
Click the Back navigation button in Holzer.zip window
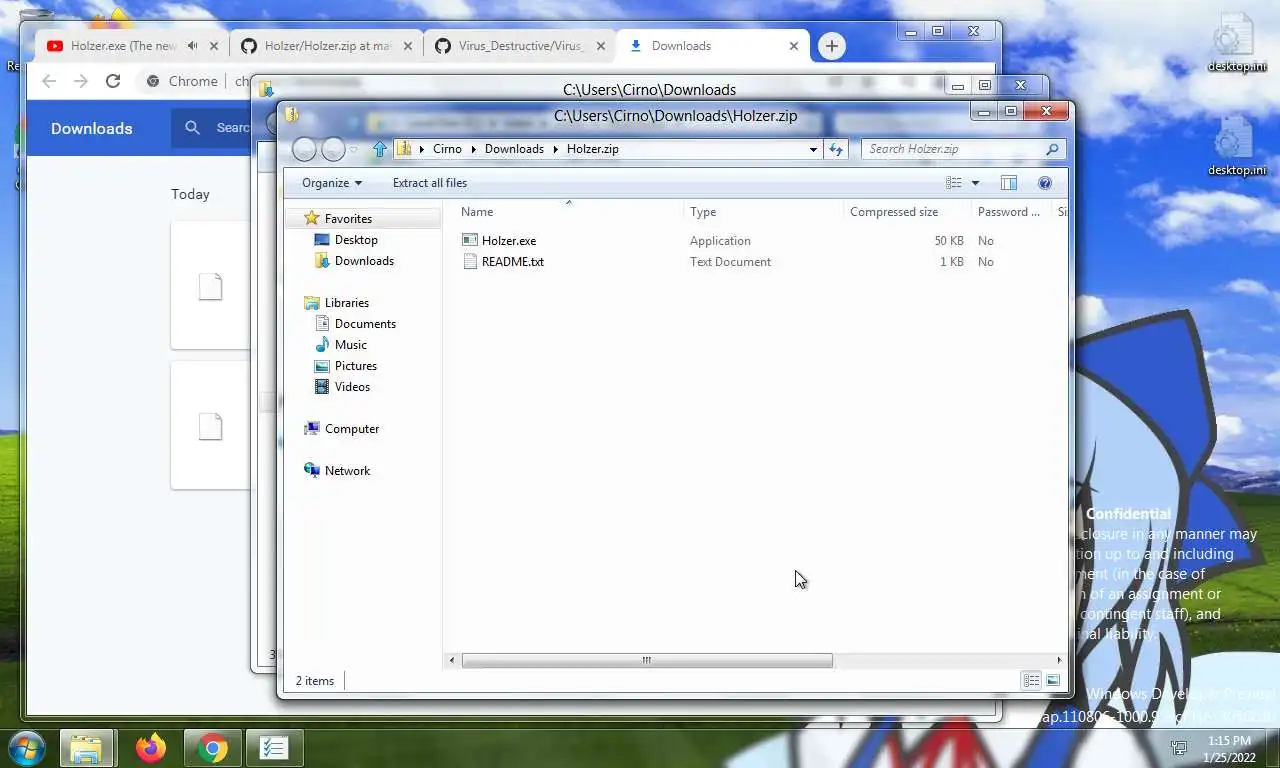pos(305,149)
